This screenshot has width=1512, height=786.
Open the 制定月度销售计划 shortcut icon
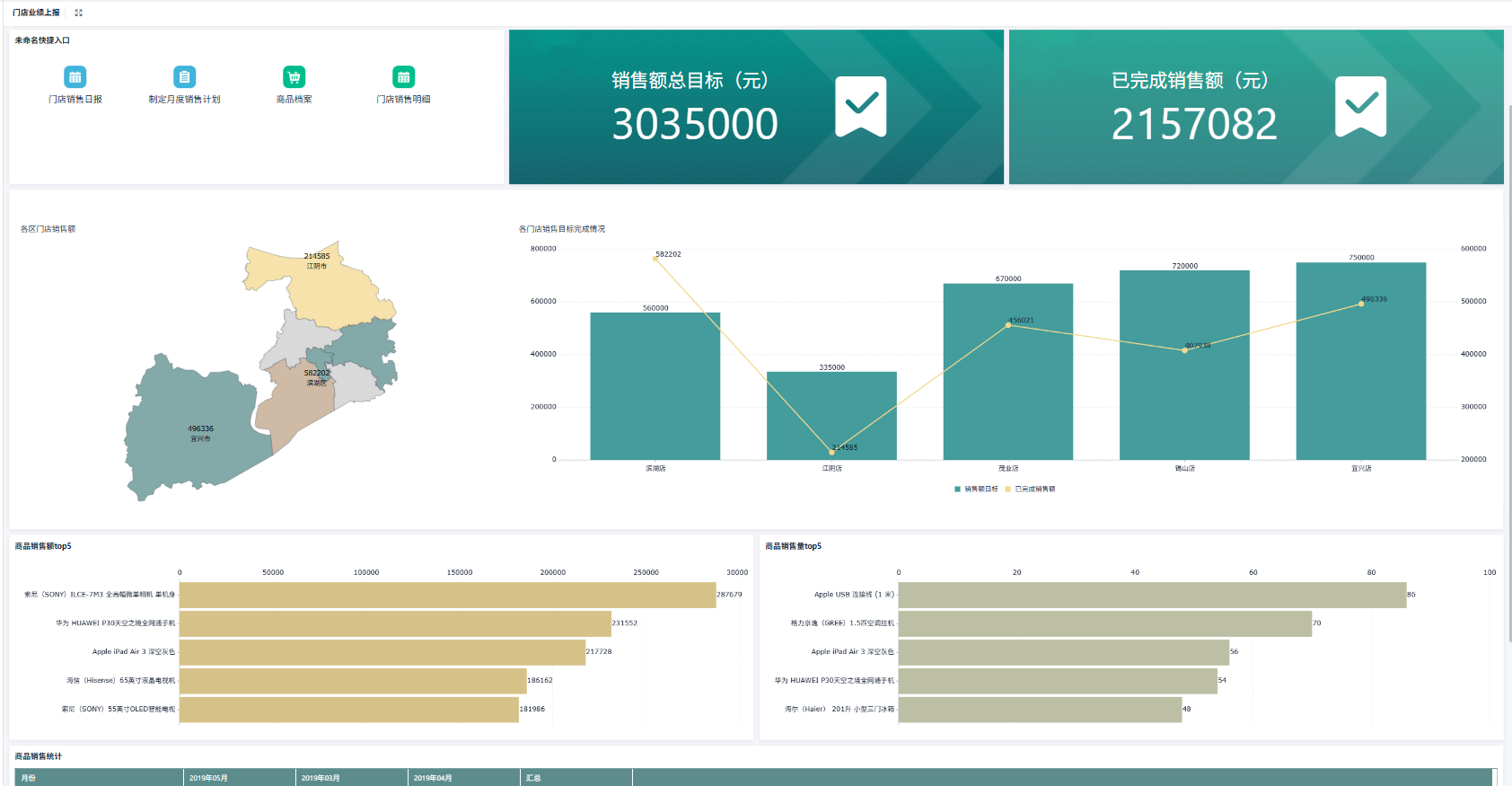click(184, 77)
